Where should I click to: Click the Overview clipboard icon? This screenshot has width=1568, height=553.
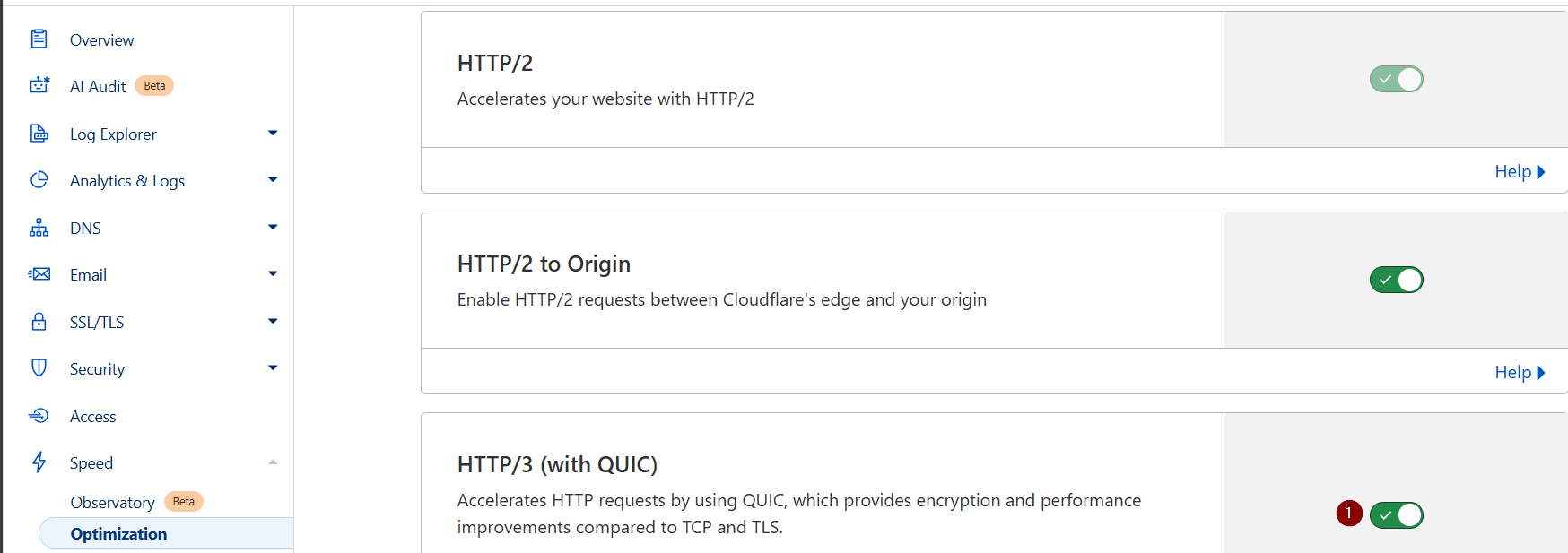click(x=39, y=39)
